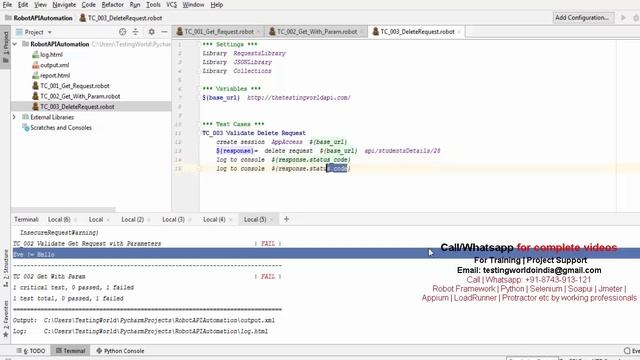Click Add Configuration button

tap(583, 18)
